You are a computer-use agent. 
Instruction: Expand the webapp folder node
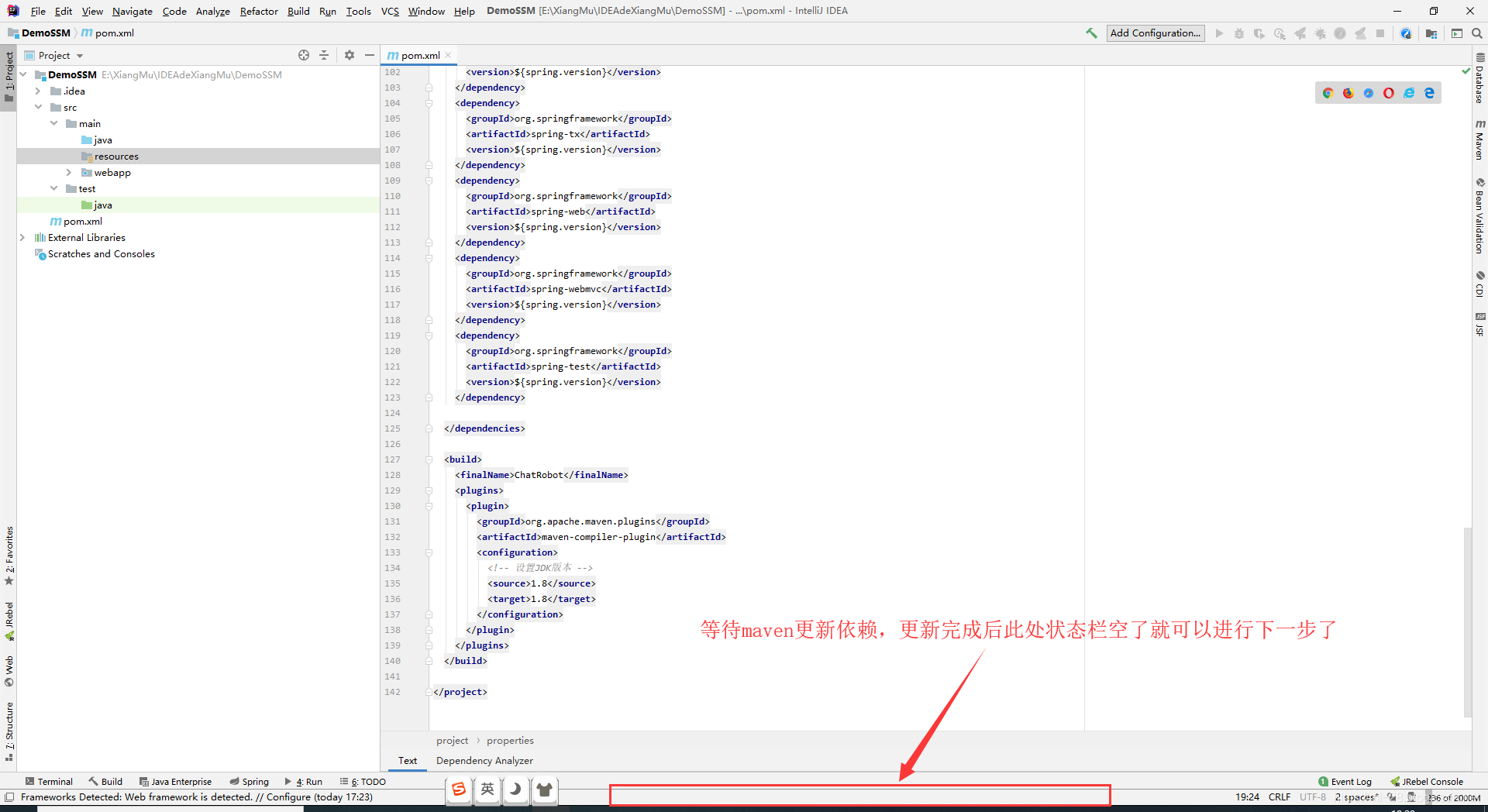[69, 172]
